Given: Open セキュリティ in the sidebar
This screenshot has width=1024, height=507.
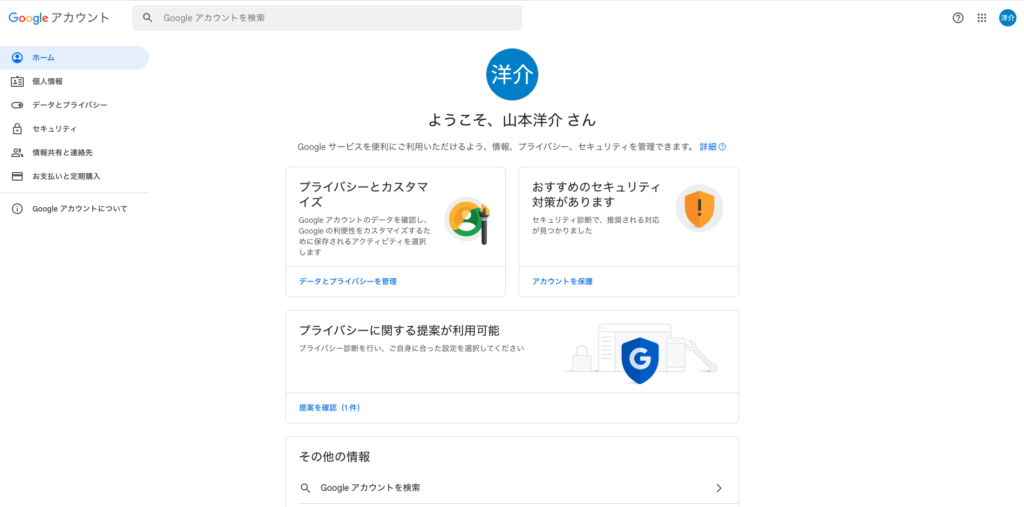Looking at the screenshot, I should 74,129.
